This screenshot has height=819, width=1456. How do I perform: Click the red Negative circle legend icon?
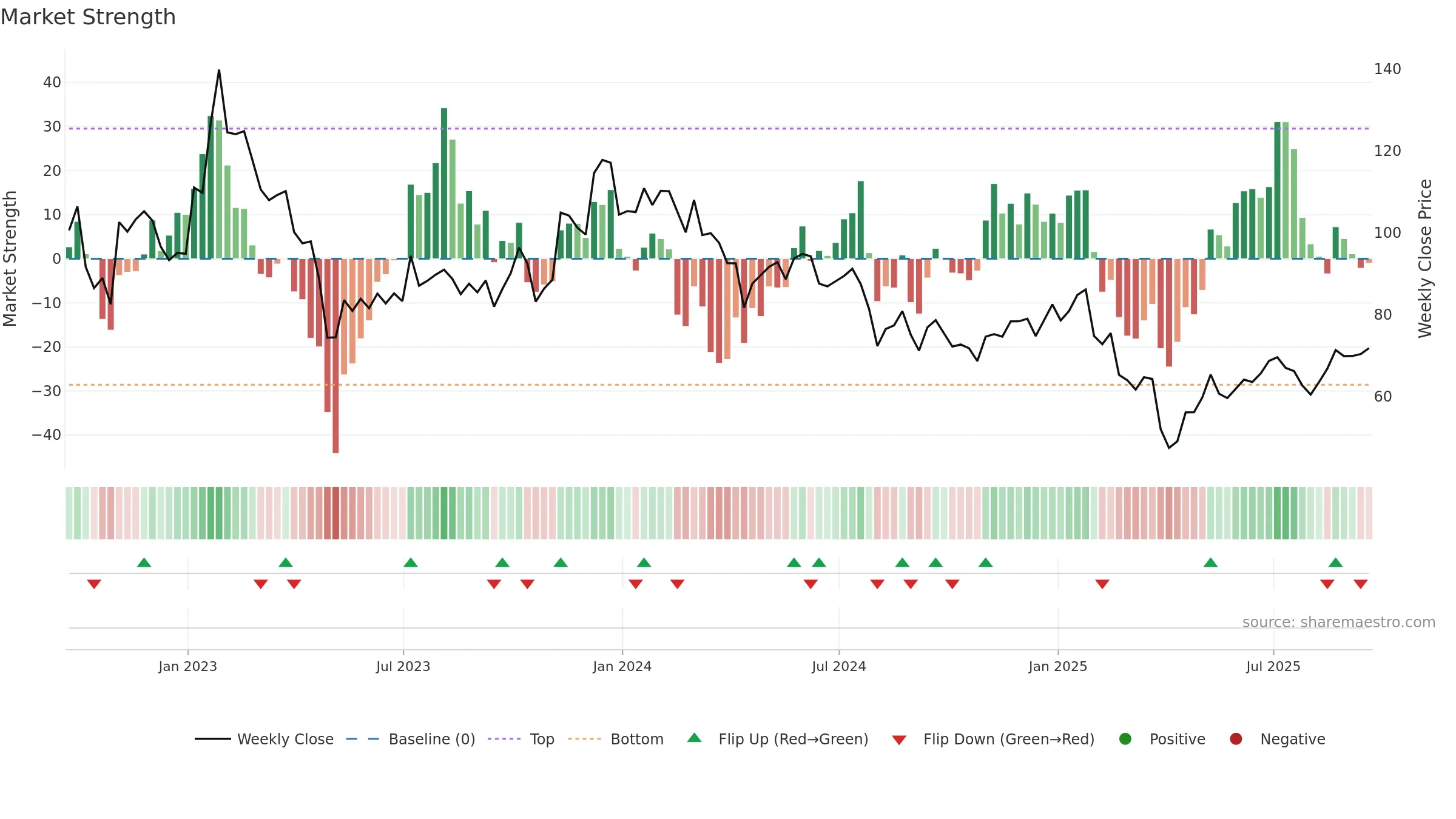click(x=1236, y=739)
